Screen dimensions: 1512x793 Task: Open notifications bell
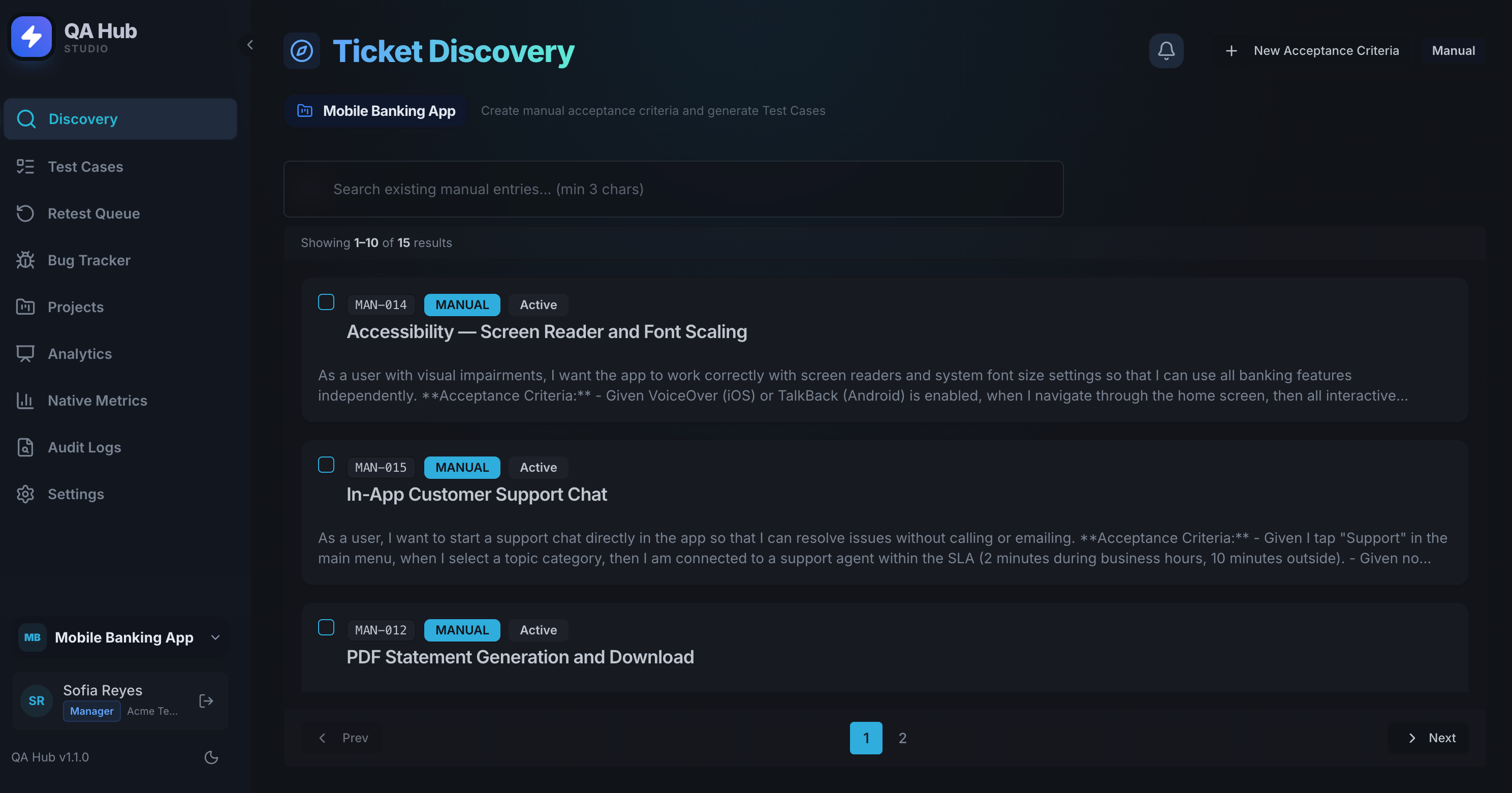[x=1165, y=50]
